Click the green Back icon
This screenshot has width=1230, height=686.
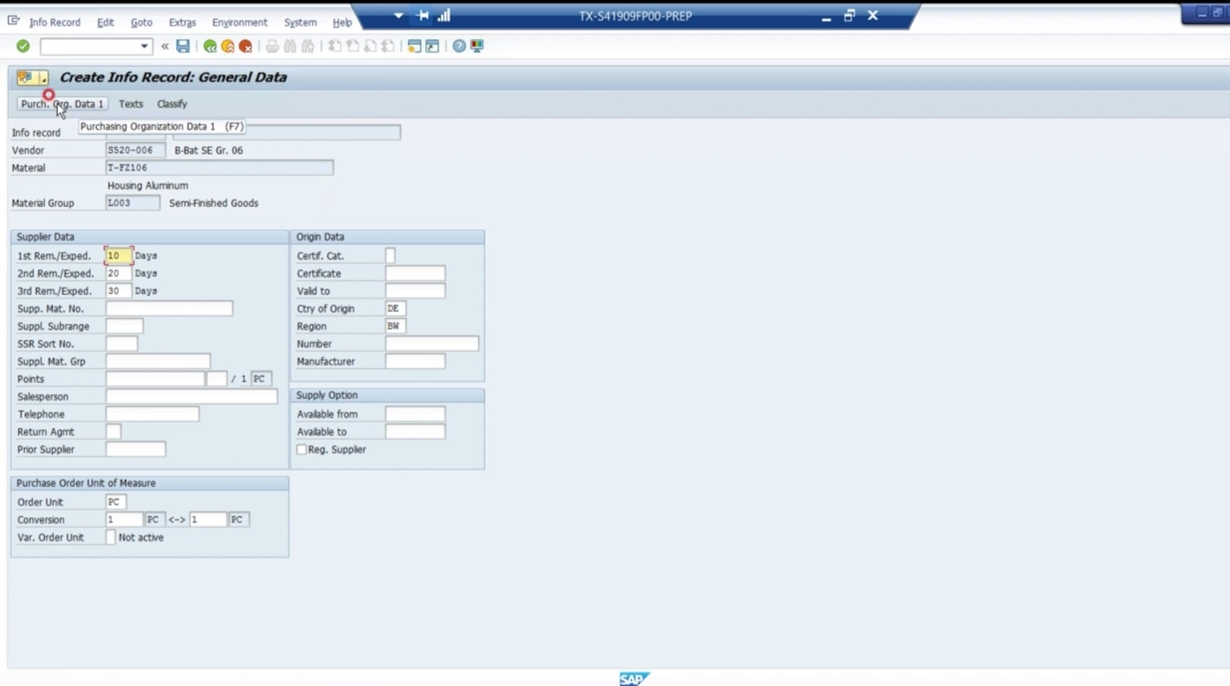pos(210,46)
